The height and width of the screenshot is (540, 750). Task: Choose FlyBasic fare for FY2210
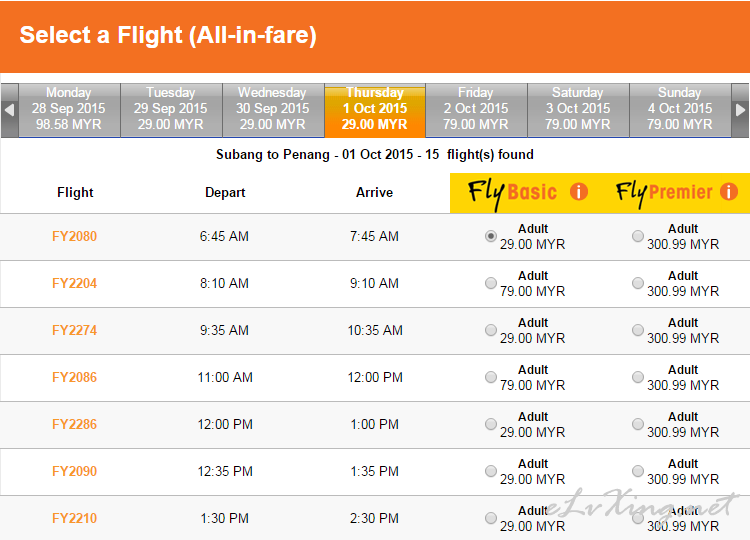click(x=491, y=518)
